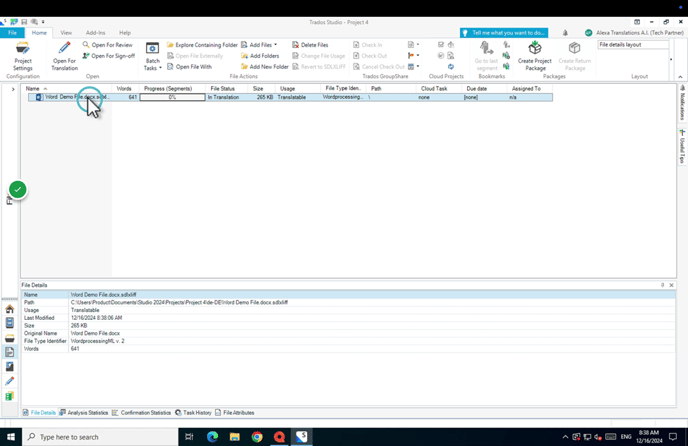Sort by the Words column header
Viewport: 688px width, 446px height.
(125, 89)
